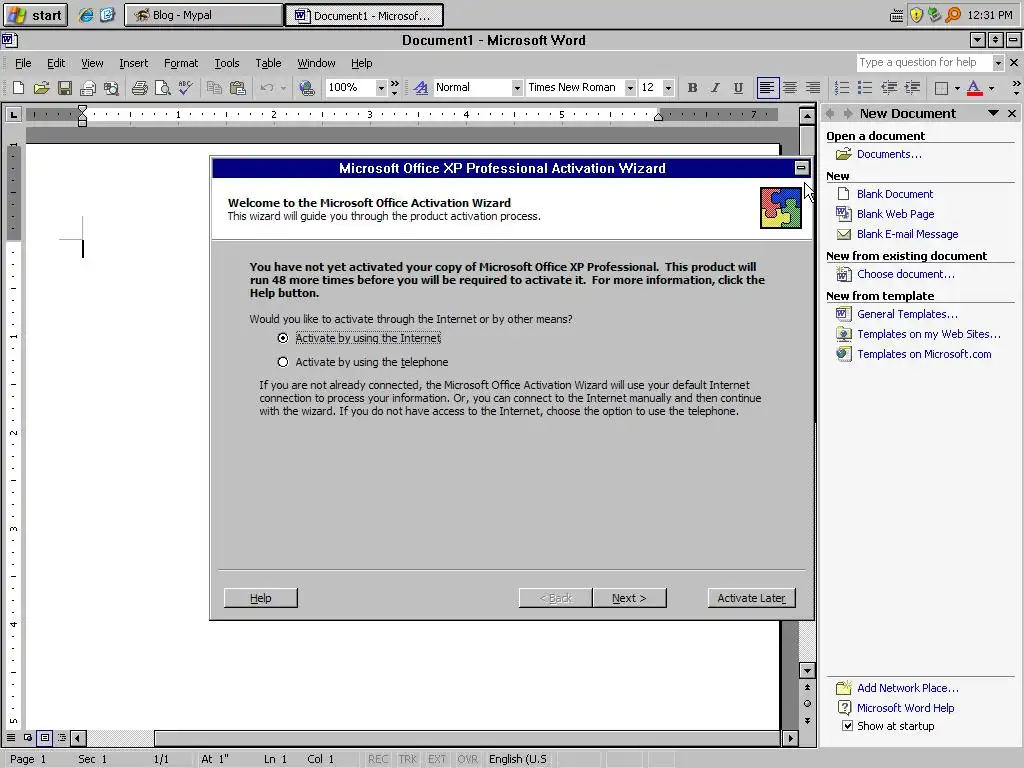Screen dimensions: 1024x768
Task: Expand the Undo history dropdown arrow
Action: click(283, 88)
